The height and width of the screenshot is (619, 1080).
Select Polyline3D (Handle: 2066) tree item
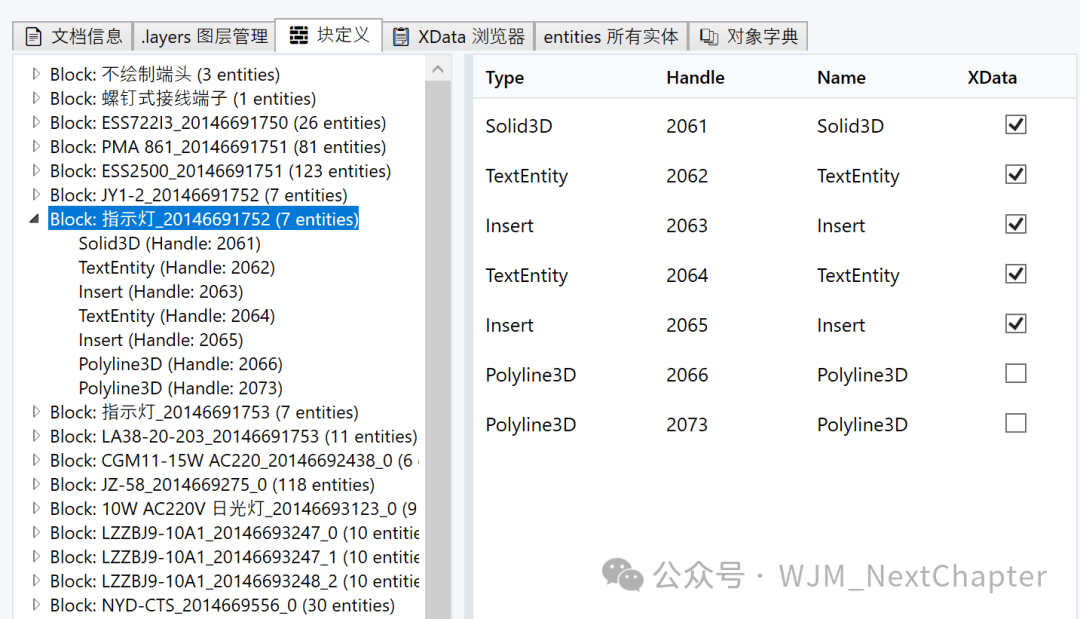[180, 364]
